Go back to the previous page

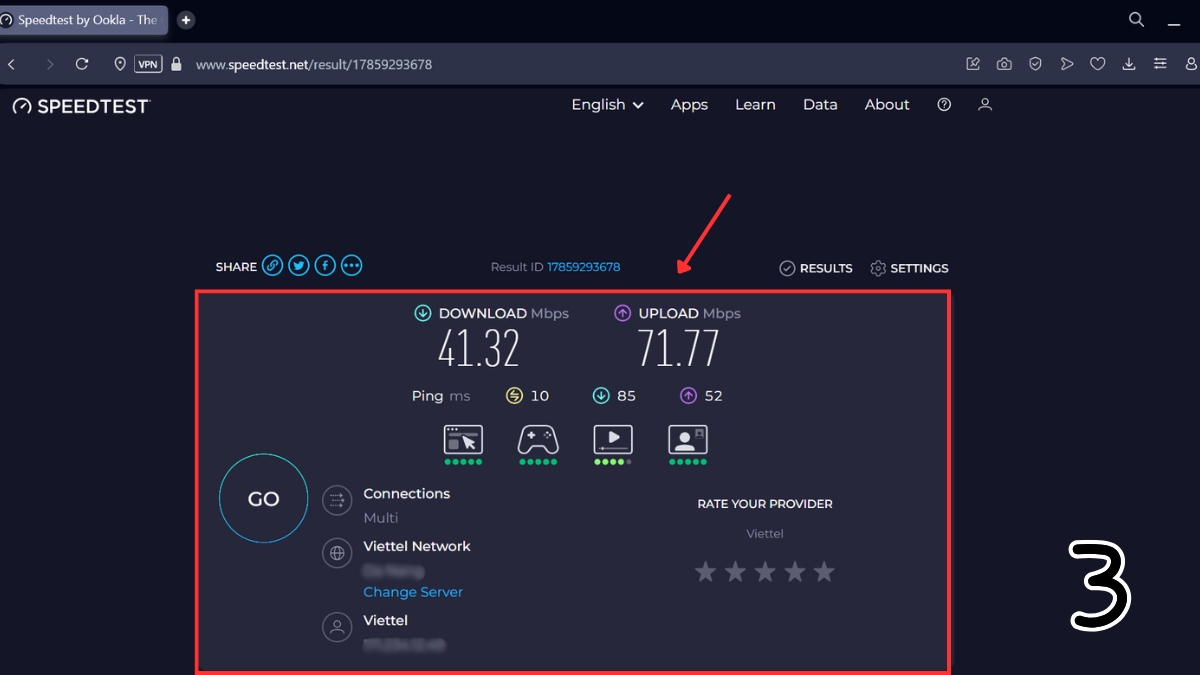pos(12,64)
